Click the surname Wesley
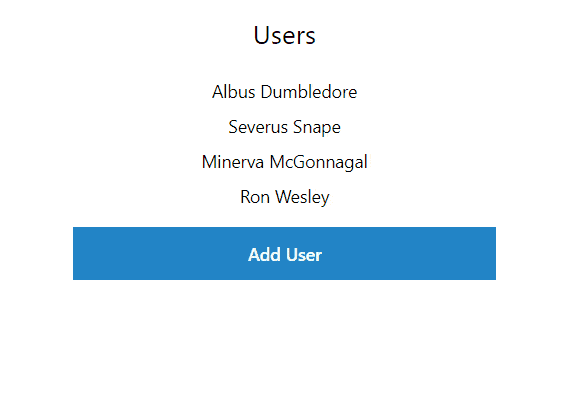 [302, 197]
